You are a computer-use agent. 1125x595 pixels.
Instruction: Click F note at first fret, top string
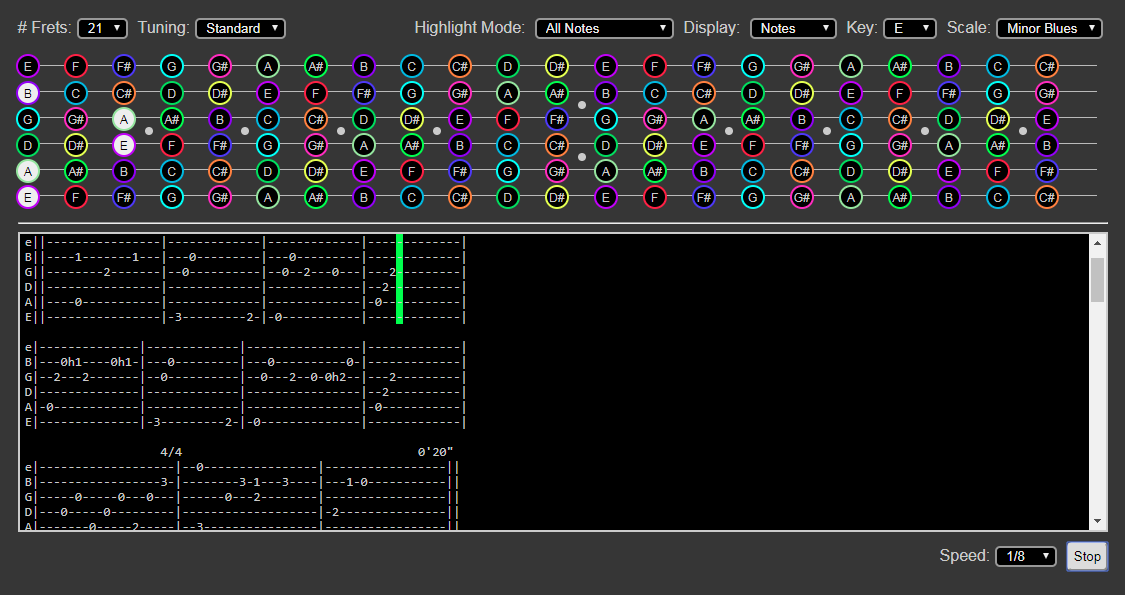point(75,67)
